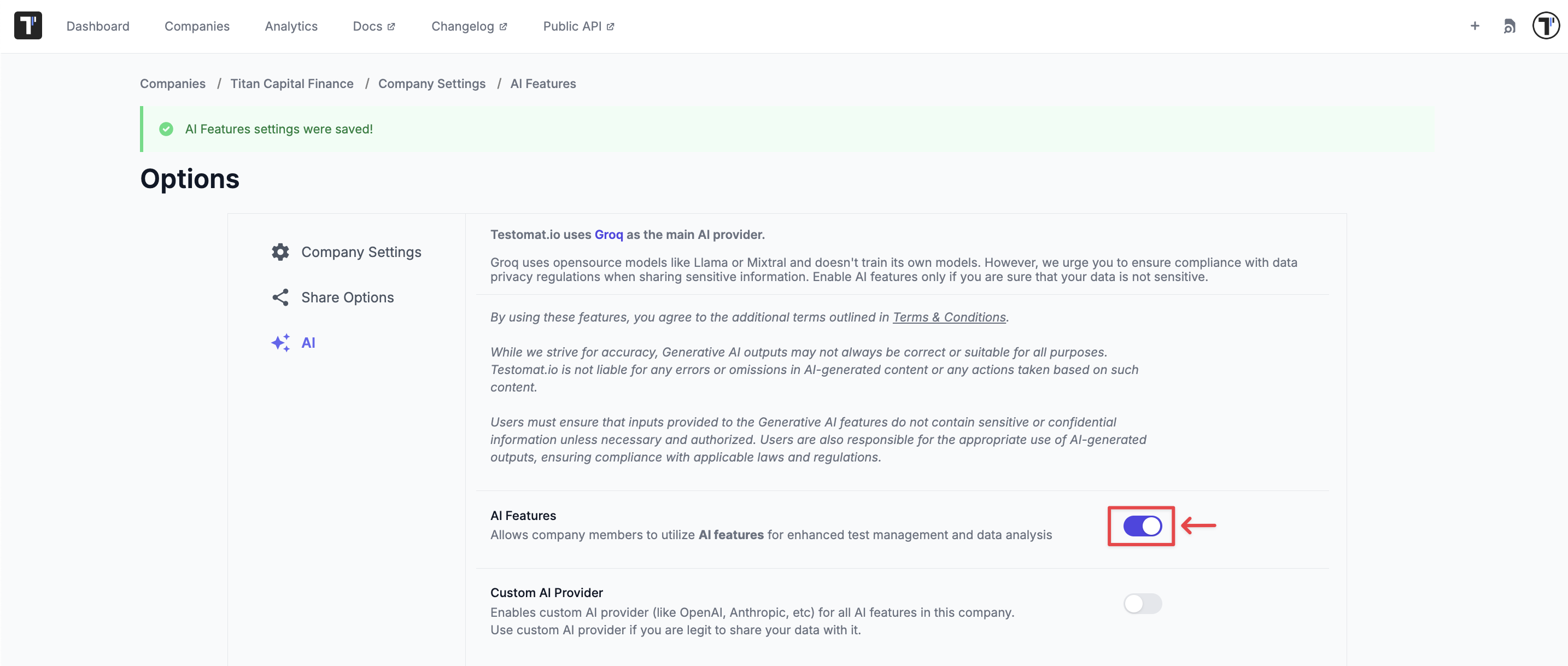
Task: Disable the AI Features toggle
Action: 1142,526
